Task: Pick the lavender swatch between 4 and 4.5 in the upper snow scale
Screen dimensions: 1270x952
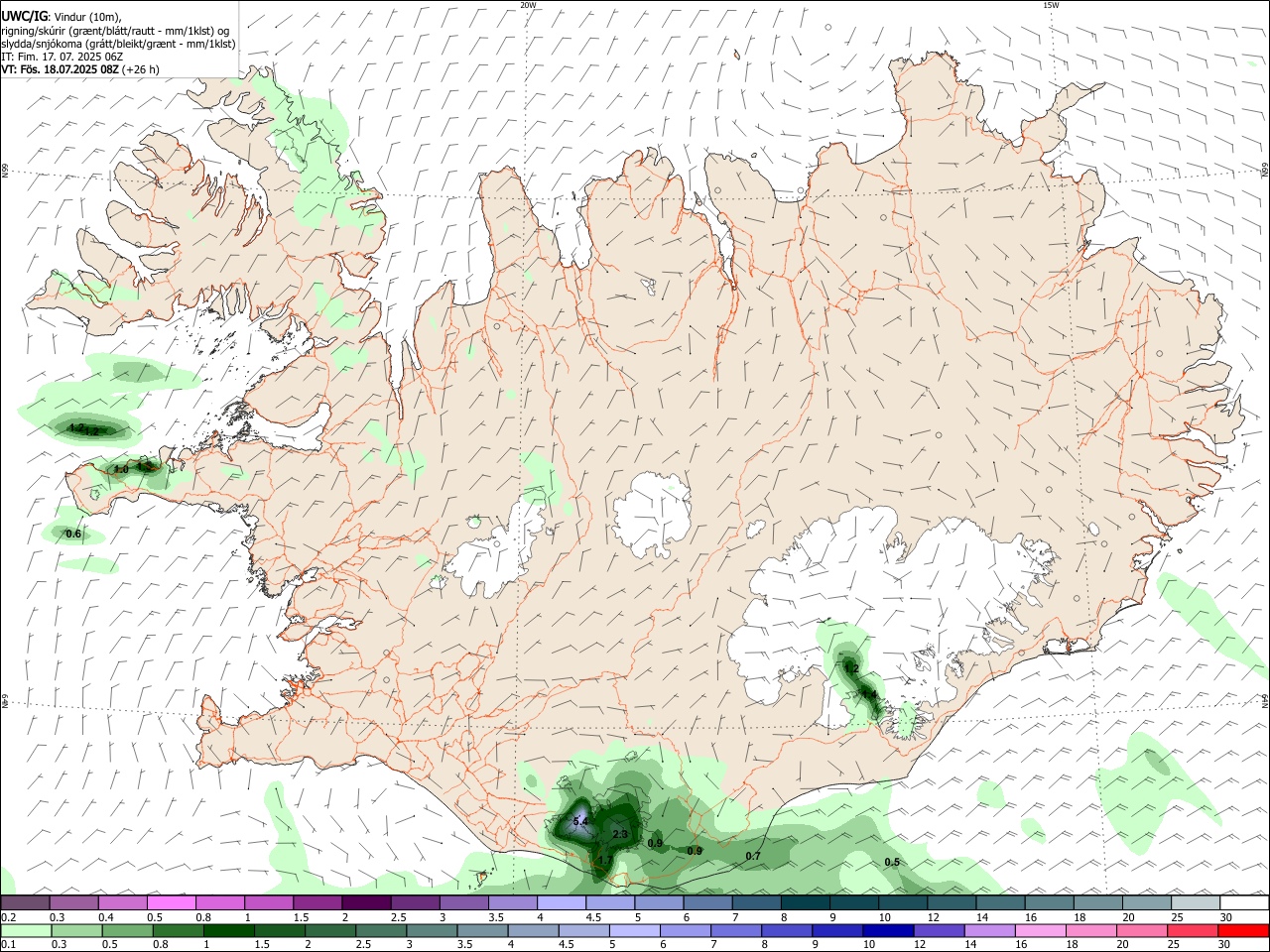Action: tap(561, 902)
